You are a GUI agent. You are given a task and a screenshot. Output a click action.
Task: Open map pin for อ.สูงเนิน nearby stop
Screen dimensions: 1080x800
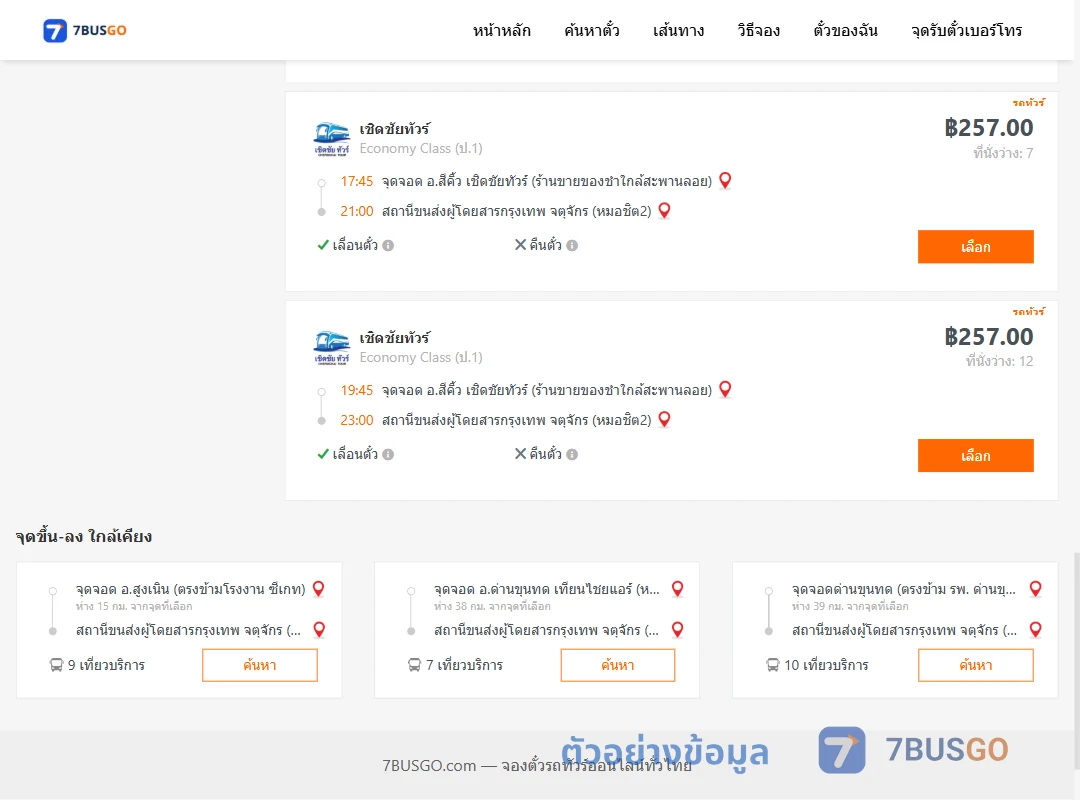coord(319,588)
